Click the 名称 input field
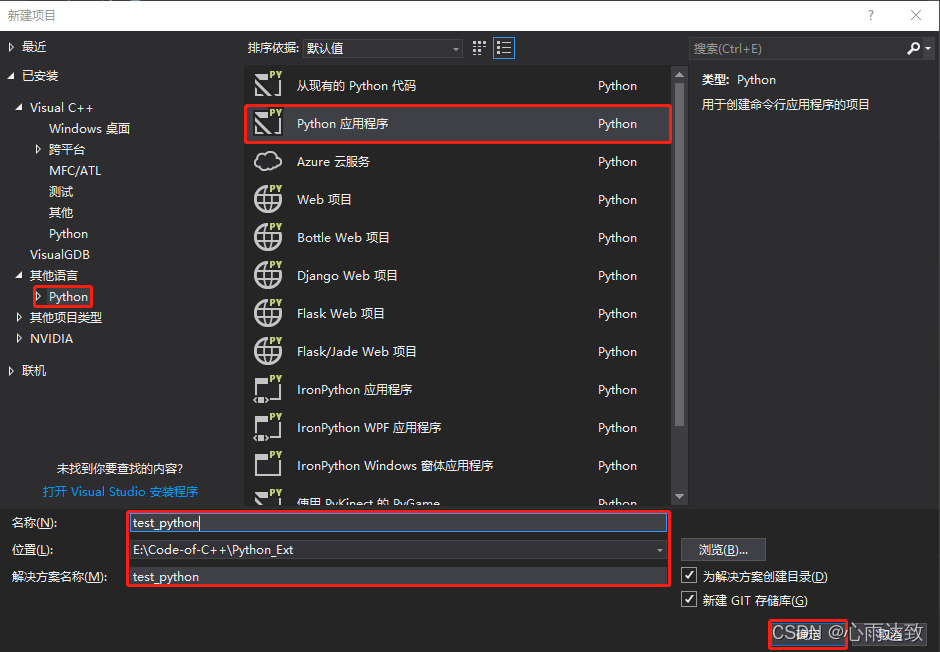940x652 pixels. coord(398,523)
